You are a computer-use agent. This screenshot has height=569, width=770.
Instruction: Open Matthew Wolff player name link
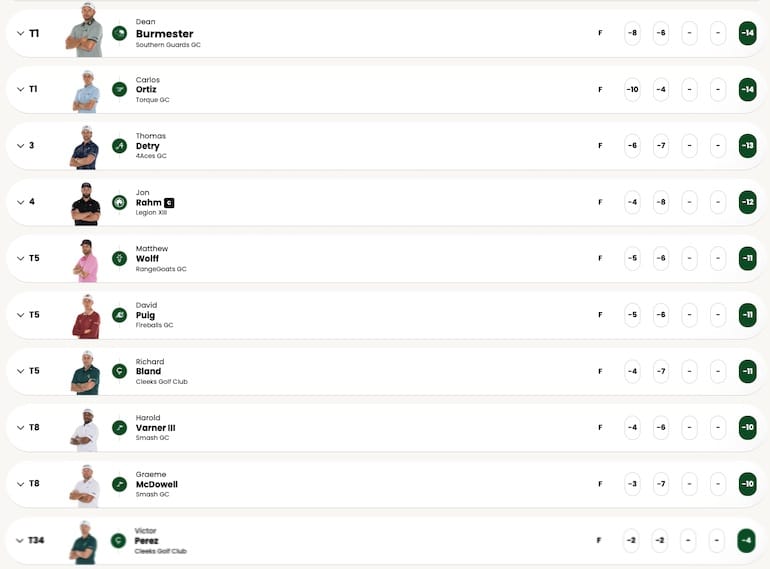point(147,258)
